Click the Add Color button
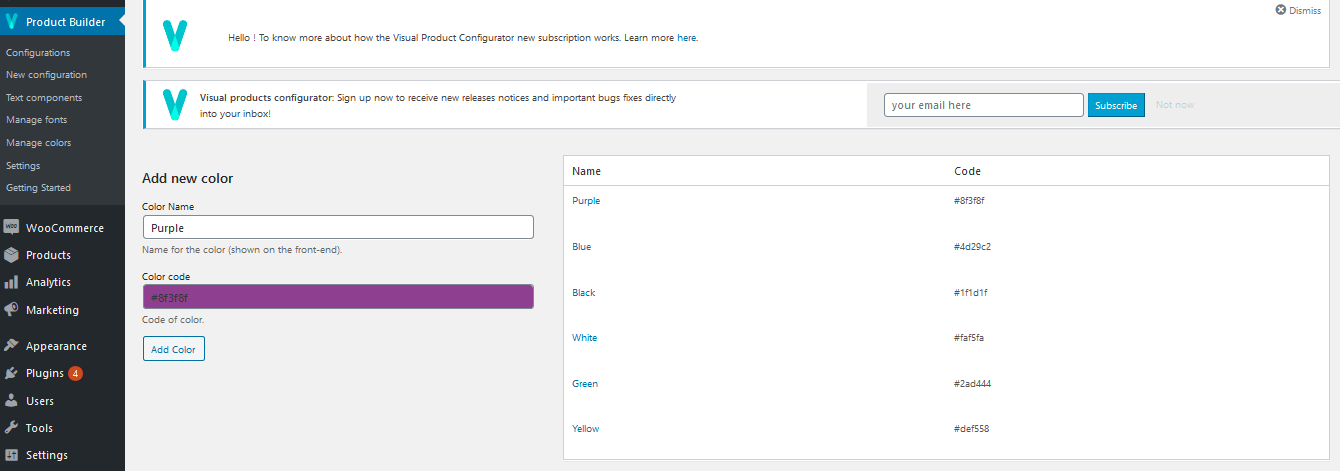Image resolution: width=1340 pixels, height=471 pixels. point(173,349)
